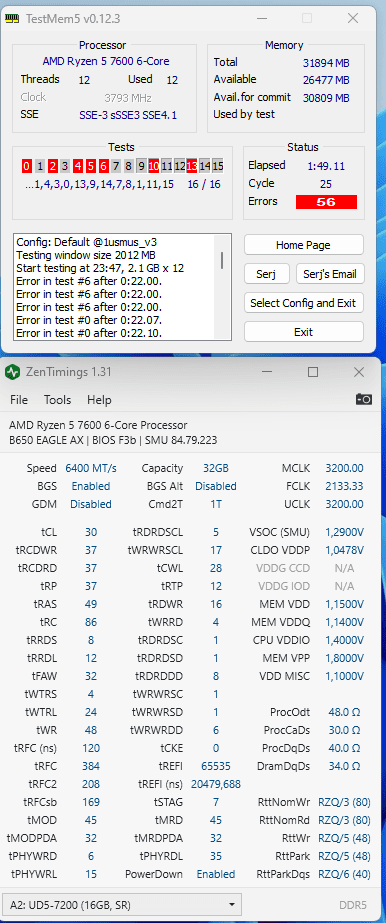Open the TestMem5 Home Page button

303,245
